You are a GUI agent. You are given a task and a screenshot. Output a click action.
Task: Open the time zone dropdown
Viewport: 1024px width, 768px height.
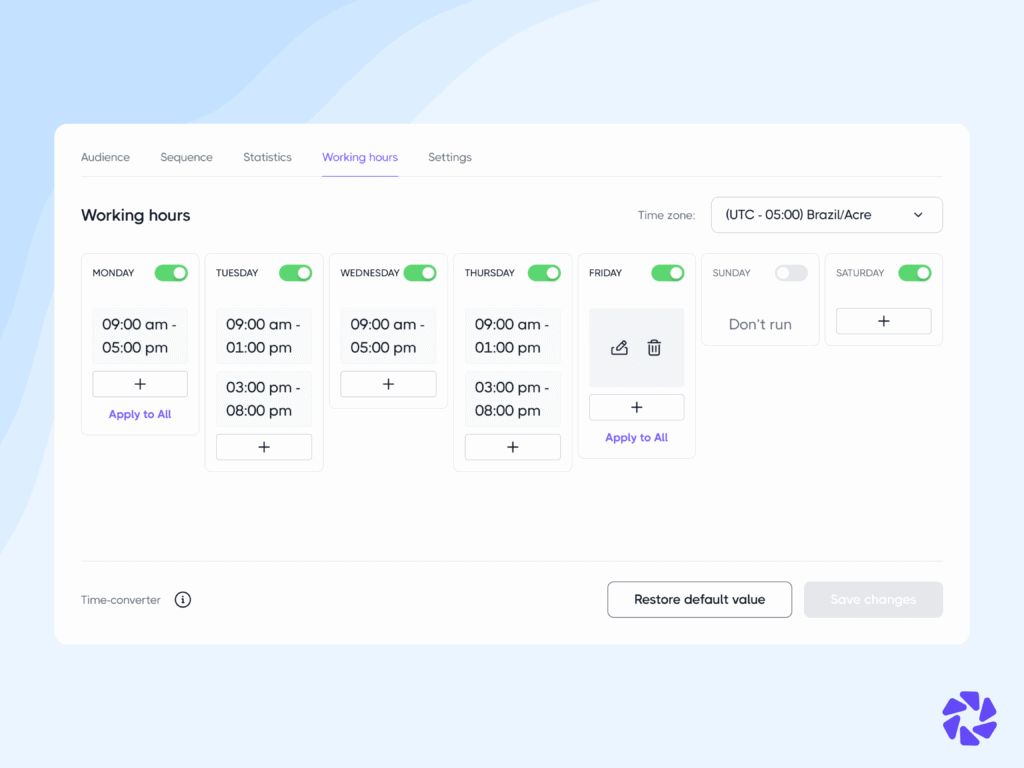coord(826,214)
